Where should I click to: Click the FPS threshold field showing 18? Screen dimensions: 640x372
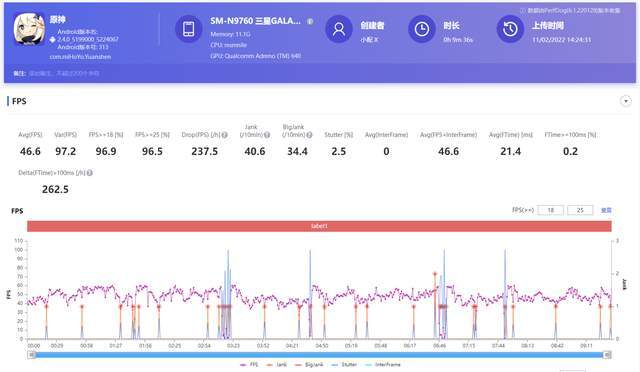(x=551, y=210)
